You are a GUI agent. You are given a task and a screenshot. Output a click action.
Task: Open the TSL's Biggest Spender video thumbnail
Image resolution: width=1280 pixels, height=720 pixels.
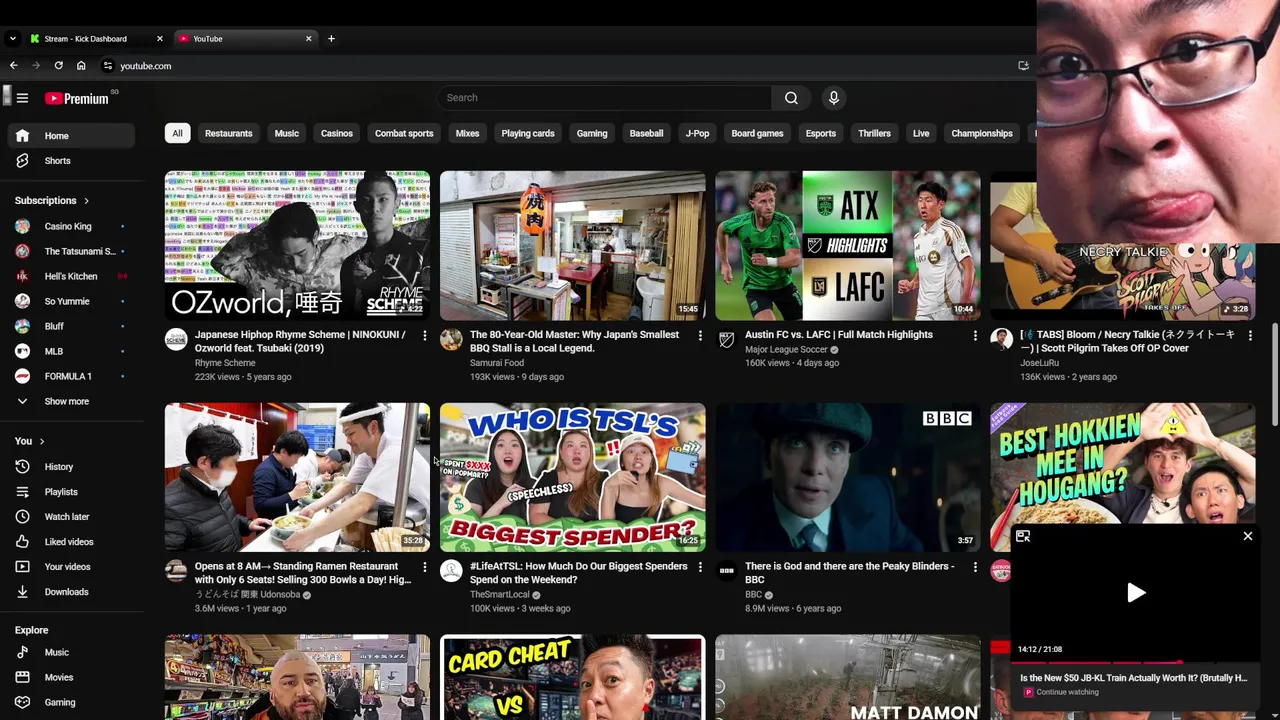[x=573, y=477]
